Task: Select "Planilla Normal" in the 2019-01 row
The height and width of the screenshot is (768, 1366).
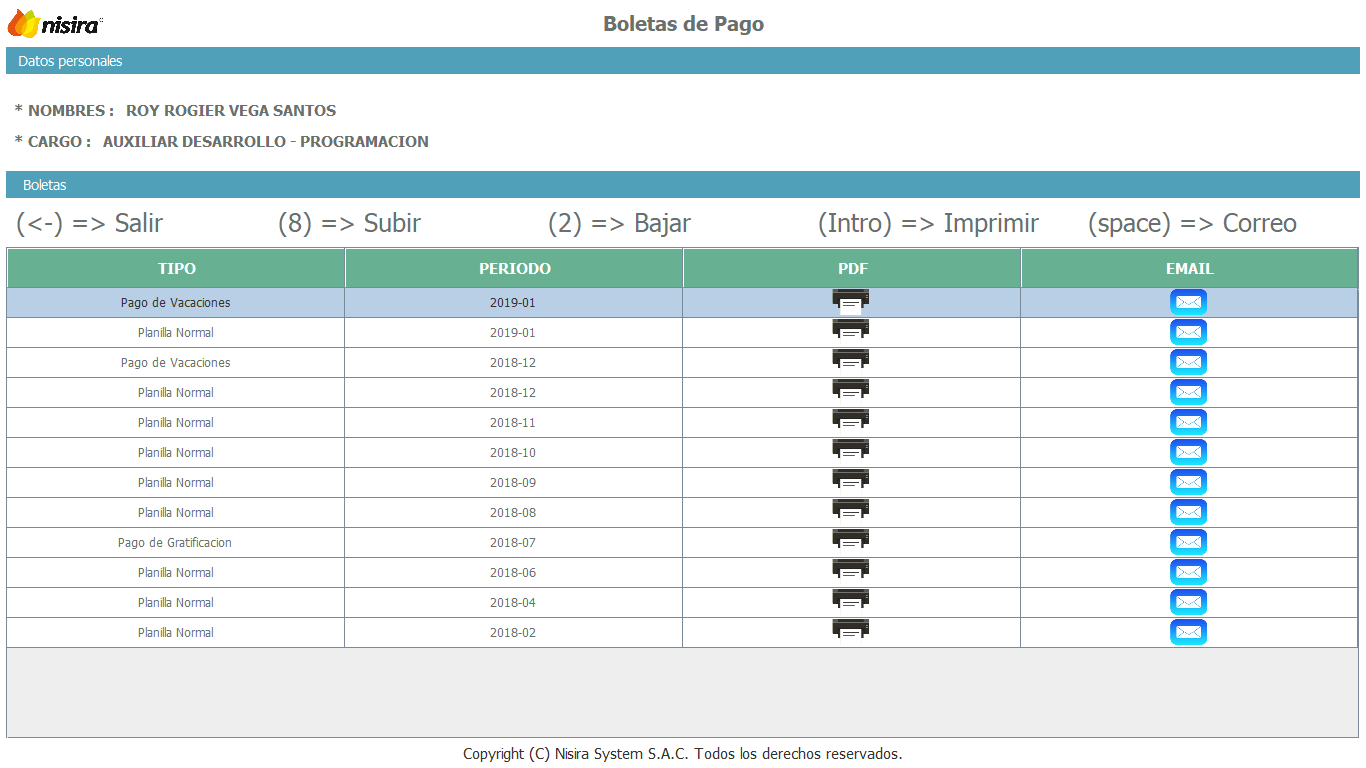Action: click(176, 332)
